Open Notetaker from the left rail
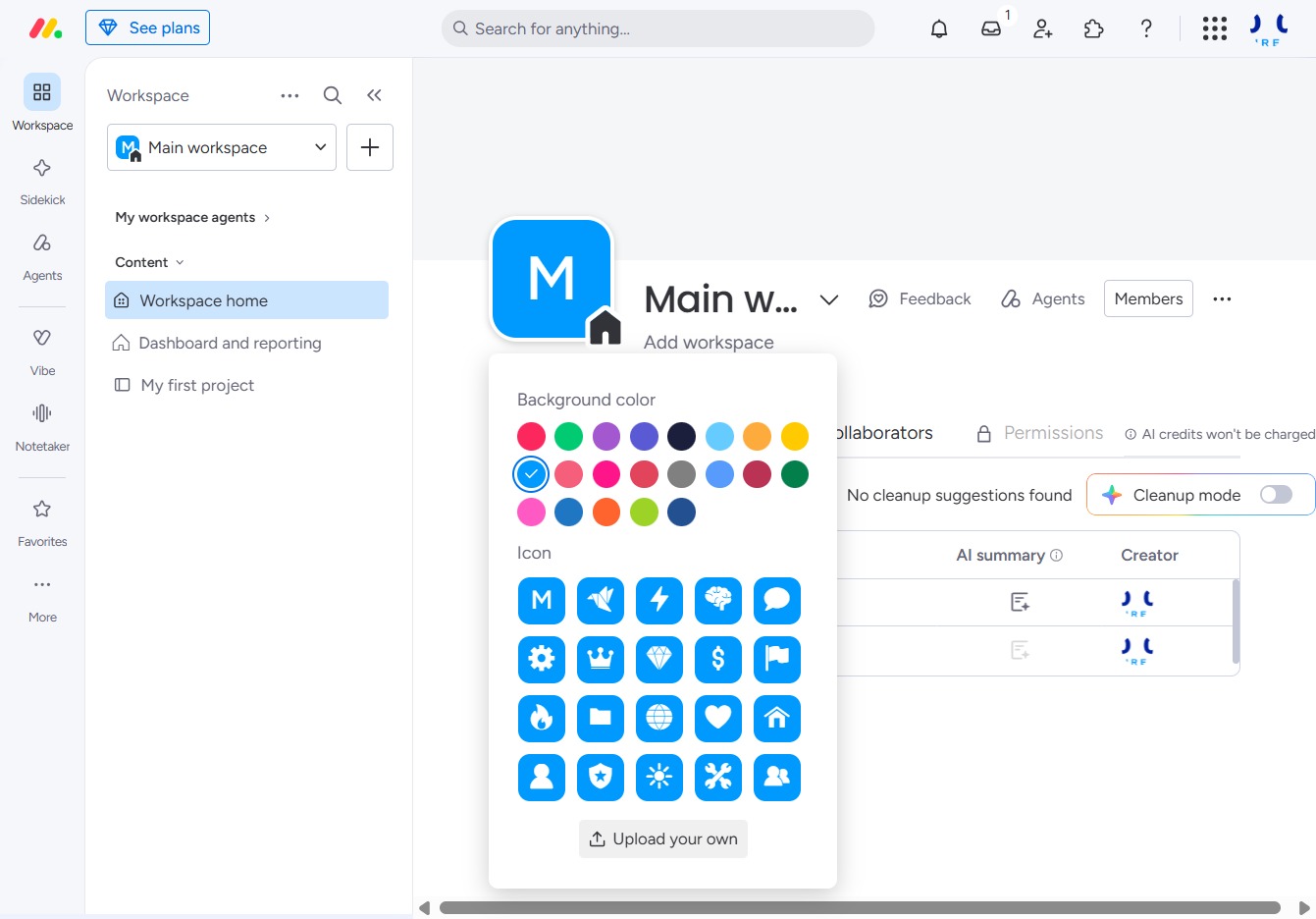 [42, 427]
